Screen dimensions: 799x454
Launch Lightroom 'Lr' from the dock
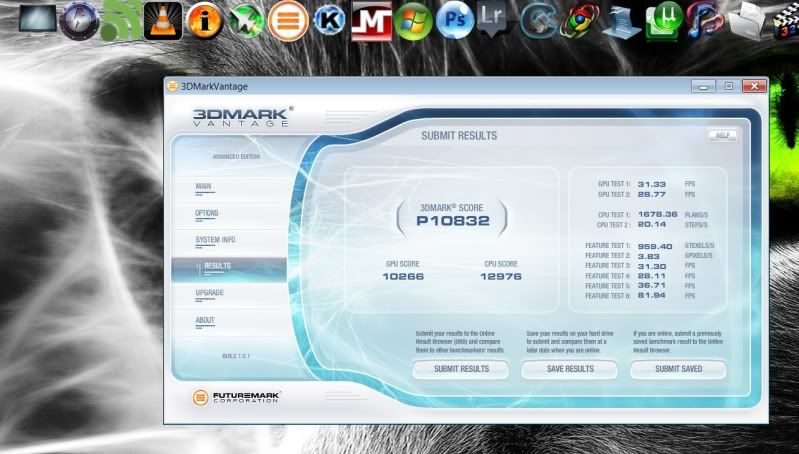492,18
